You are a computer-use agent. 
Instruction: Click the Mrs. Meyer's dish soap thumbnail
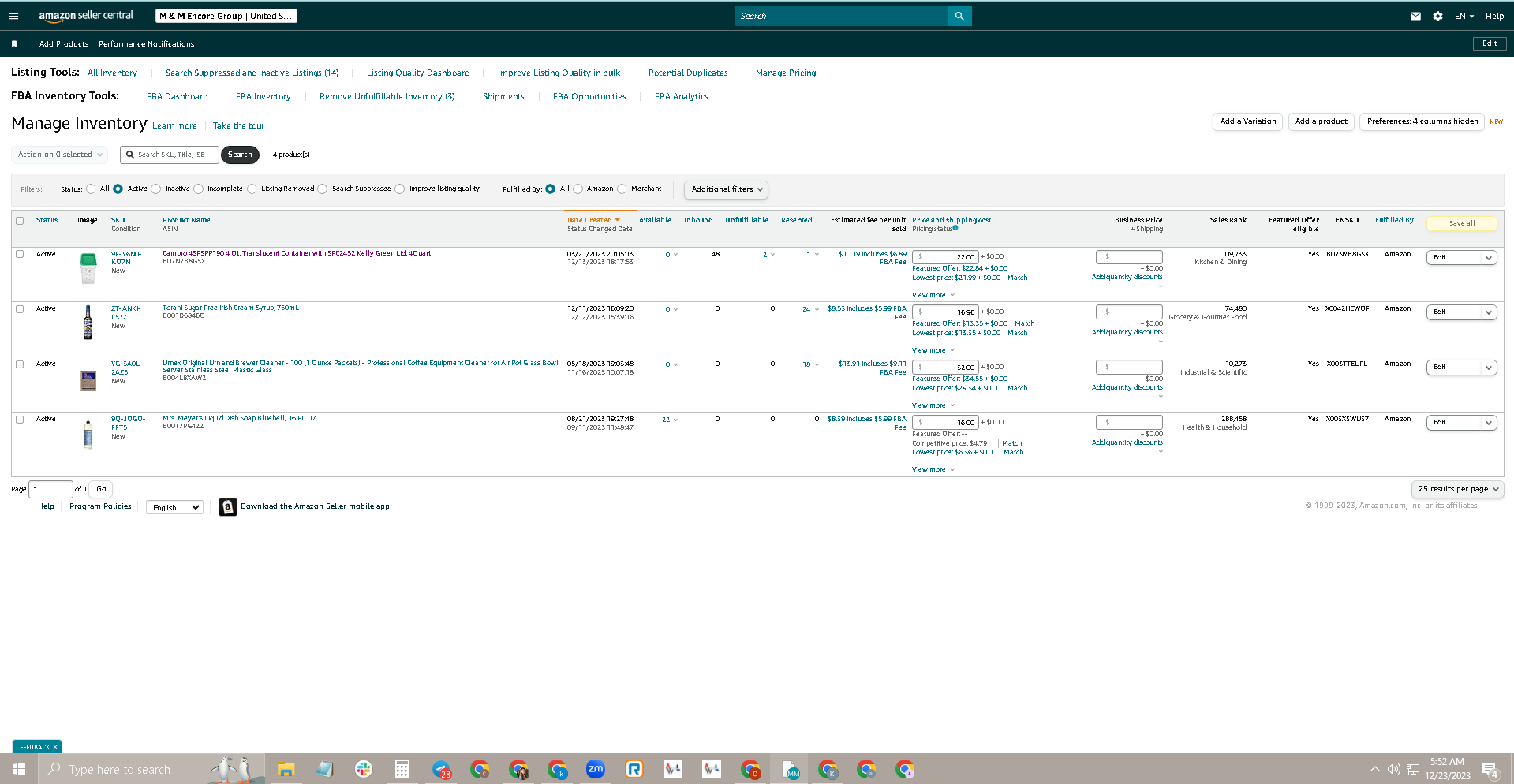(x=88, y=433)
